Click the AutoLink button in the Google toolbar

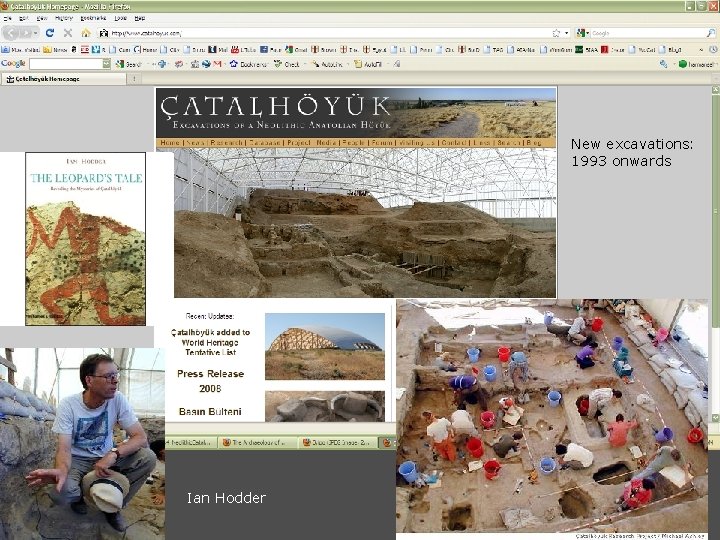coord(327,64)
